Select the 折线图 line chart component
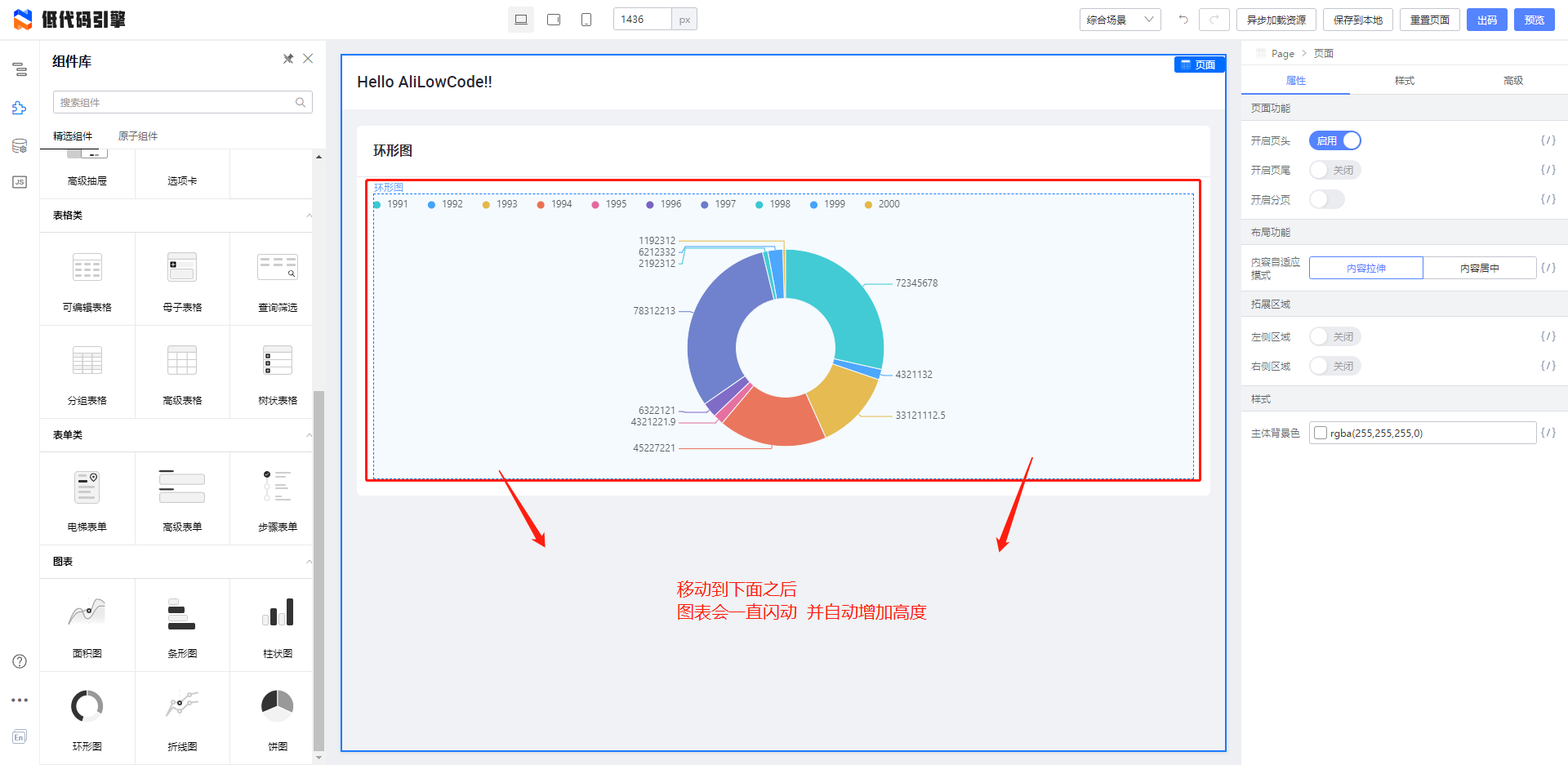 tap(182, 718)
